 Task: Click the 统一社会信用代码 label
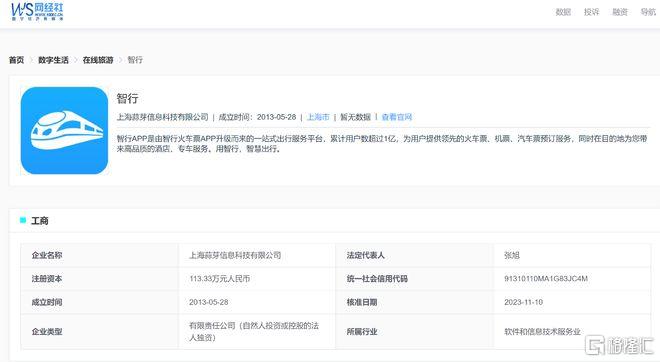(x=377, y=279)
